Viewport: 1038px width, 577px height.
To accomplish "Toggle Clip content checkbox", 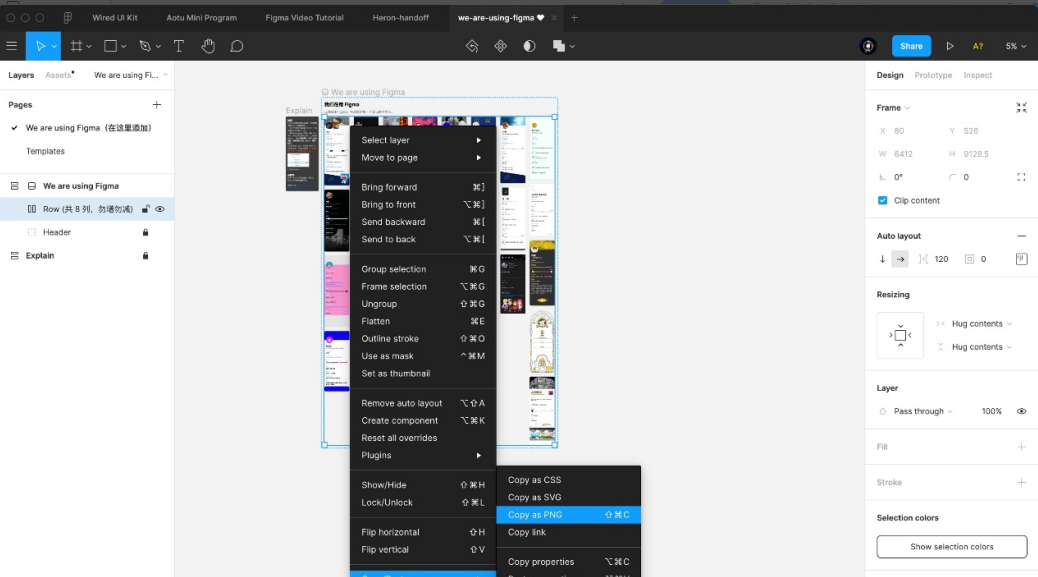I will point(882,200).
